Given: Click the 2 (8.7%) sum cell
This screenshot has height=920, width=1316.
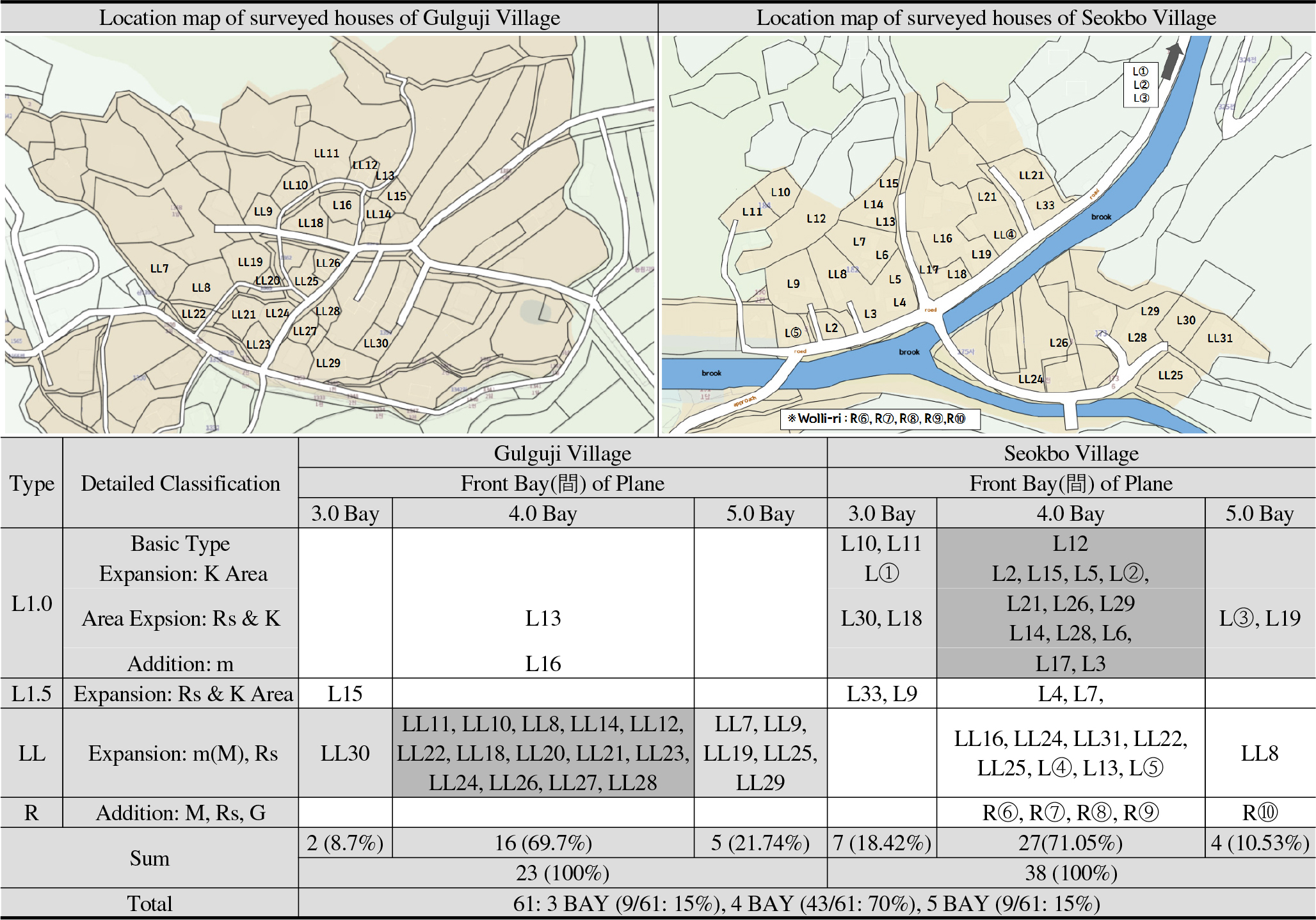Looking at the screenshot, I should [345, 843].
